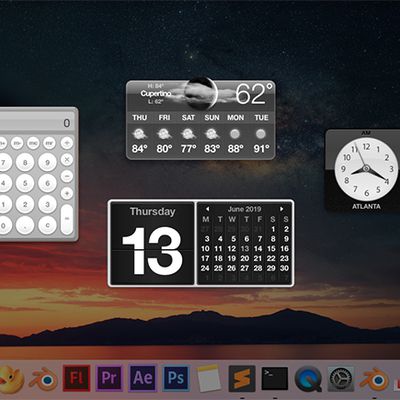Click the calculator m- memory key
The width and height of the screenshot is (400, 400).
17,143
